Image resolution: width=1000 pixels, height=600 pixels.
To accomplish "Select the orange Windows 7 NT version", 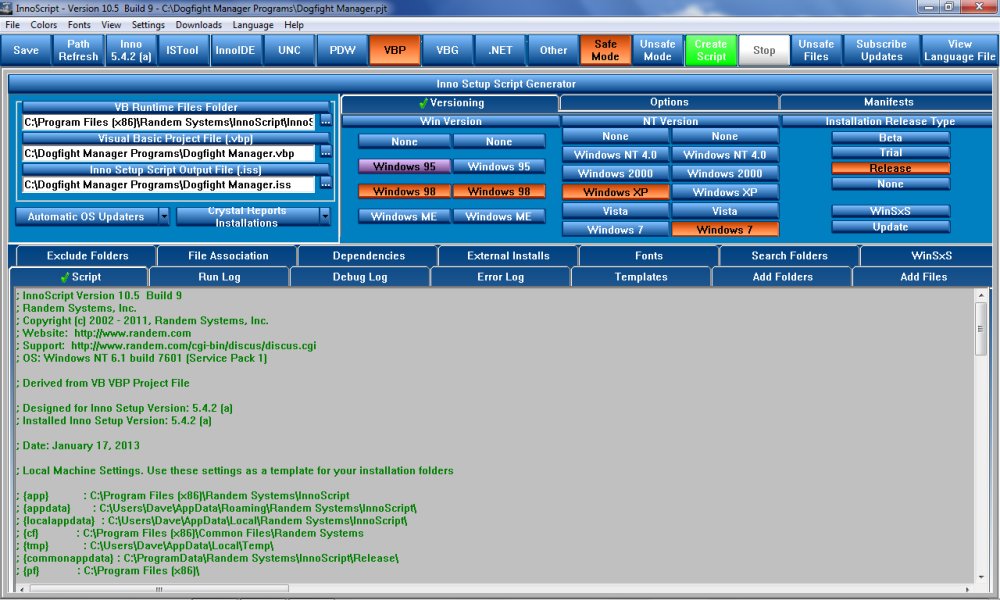I will (725, 230).
